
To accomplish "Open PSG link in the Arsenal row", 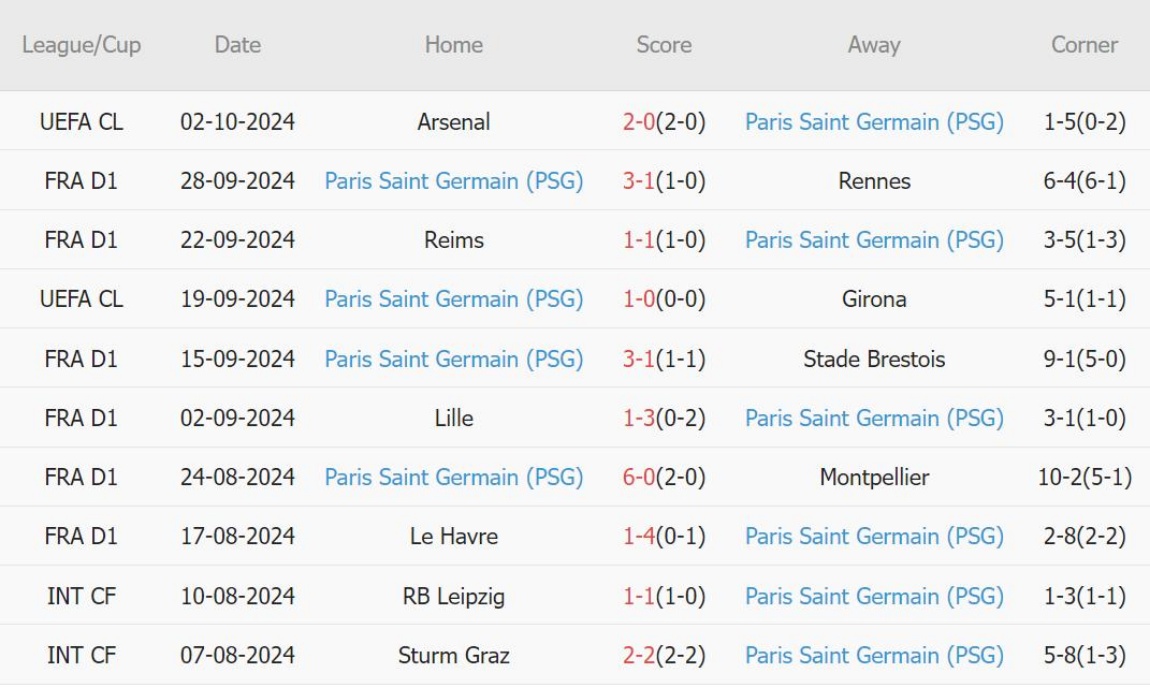I will (x=874, y=122).
